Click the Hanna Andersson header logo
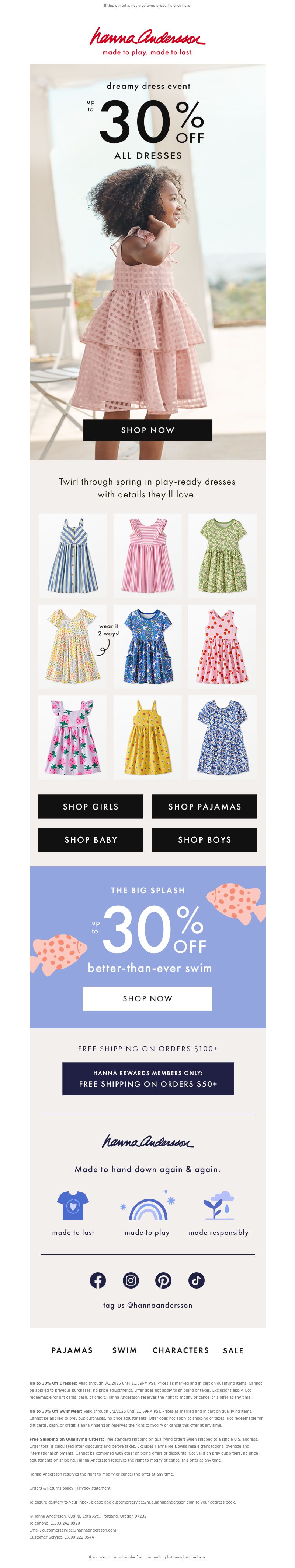The height and width of the screenshot is (1568, 295). [x=147, y=41]
